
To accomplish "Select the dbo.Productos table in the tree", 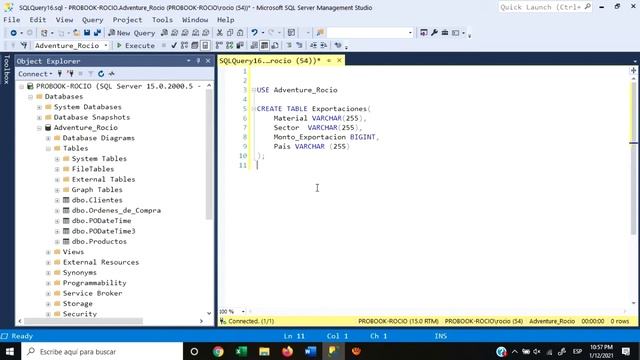I will (99, 242).
